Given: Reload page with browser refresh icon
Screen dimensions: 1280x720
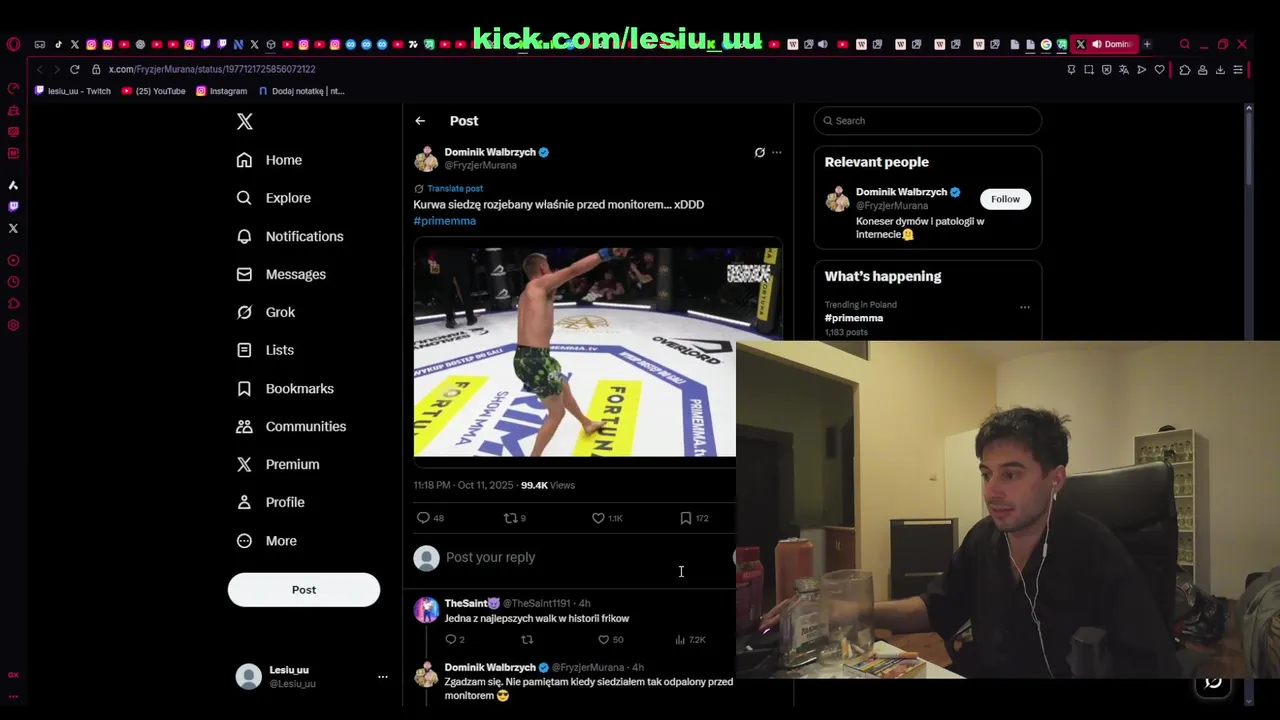Looking at the screenshot, I should point(74,69).
